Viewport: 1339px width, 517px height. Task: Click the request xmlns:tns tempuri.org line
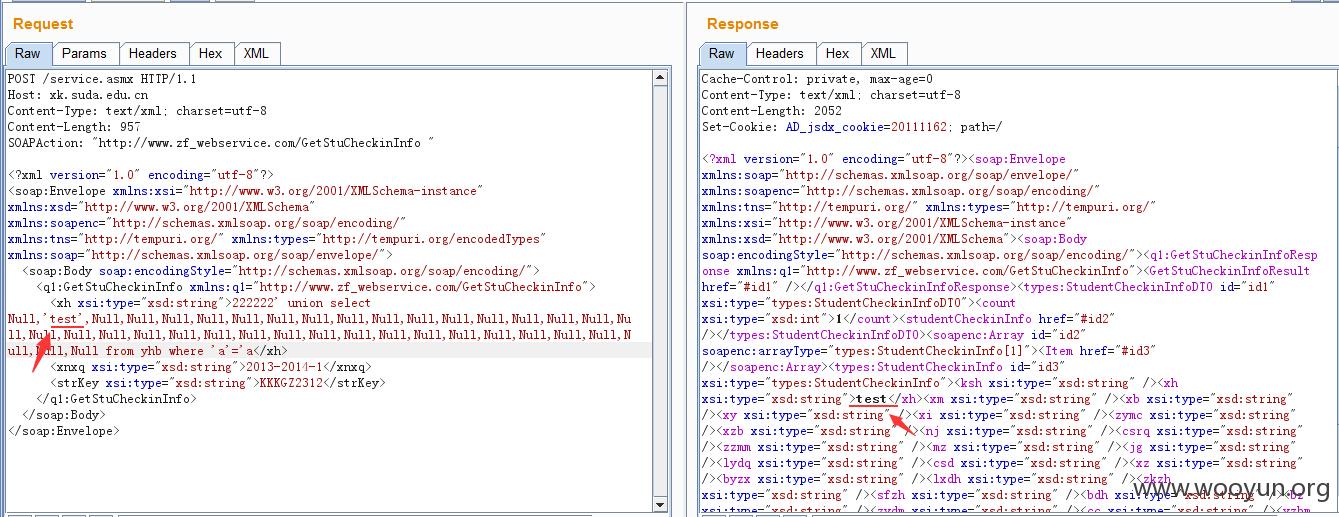(276, 239)
